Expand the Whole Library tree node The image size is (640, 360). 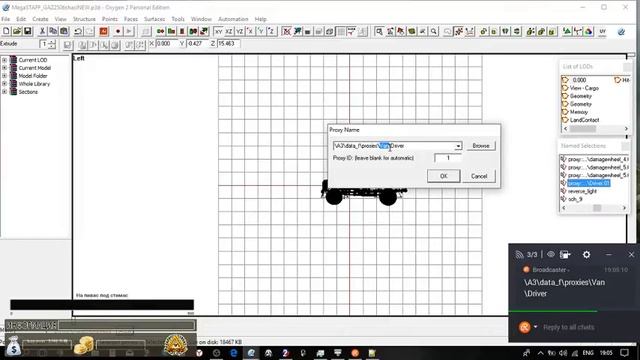coord(4,84)
